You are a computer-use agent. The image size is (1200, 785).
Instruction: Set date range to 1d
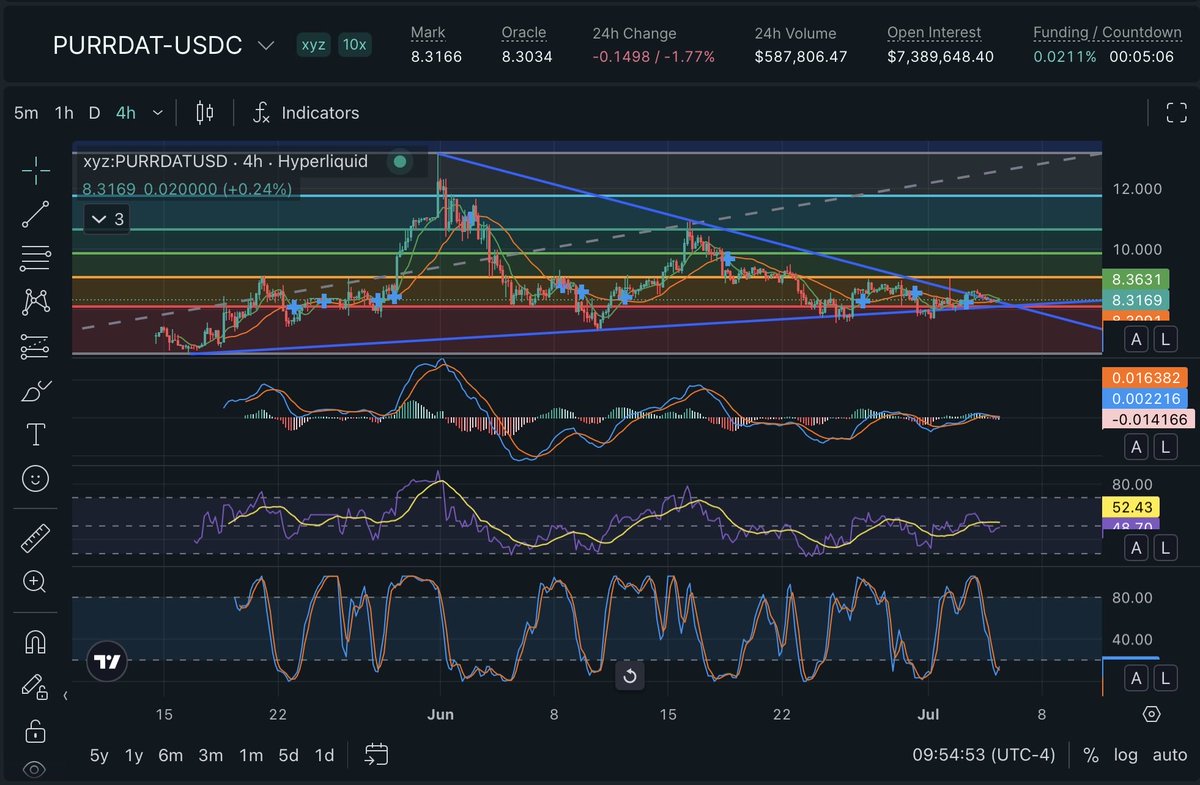pos(324,755)
